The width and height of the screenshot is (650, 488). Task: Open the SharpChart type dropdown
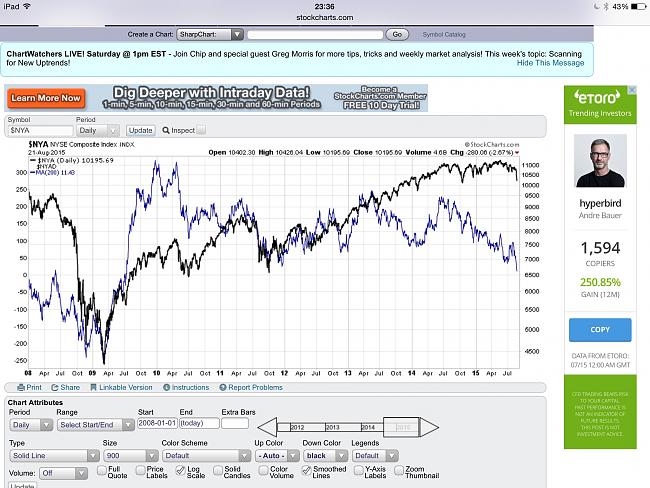pos(210,34)
